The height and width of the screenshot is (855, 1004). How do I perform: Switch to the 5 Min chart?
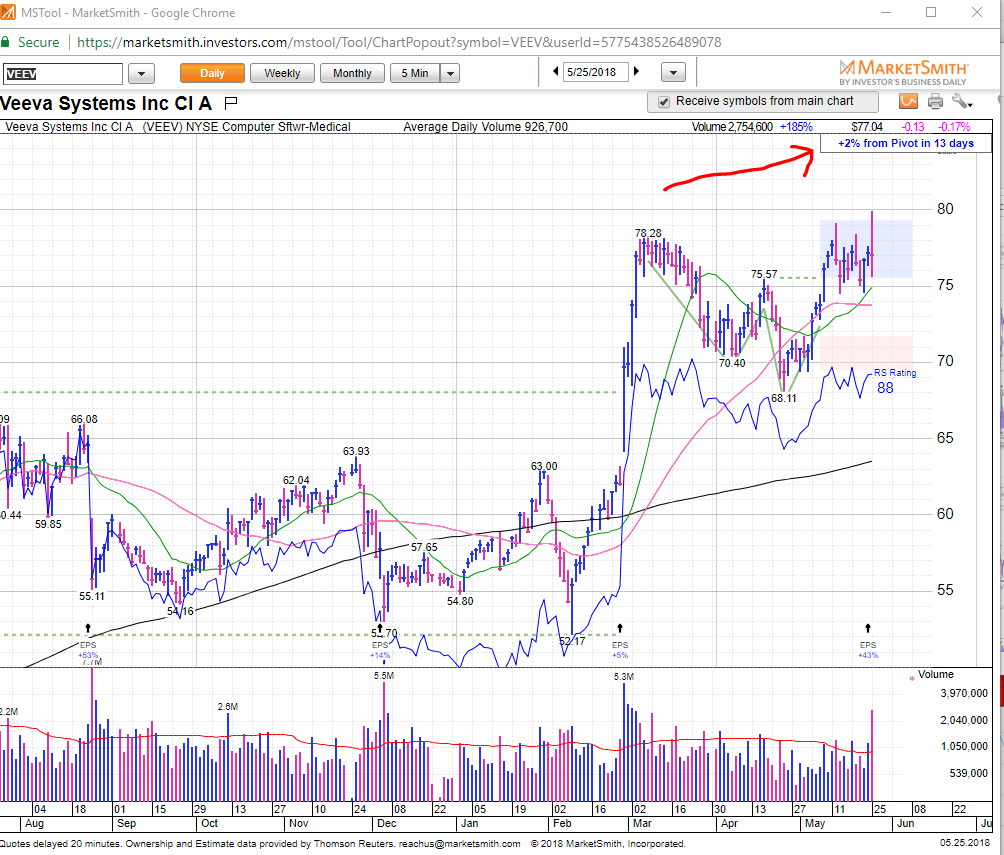(415, 74)
